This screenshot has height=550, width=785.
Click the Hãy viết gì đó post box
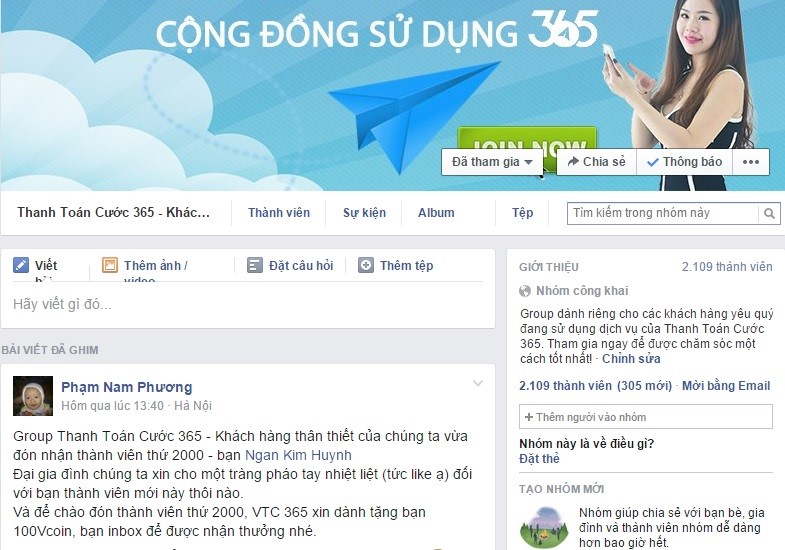pyautogui.click(x=248, y=304)
